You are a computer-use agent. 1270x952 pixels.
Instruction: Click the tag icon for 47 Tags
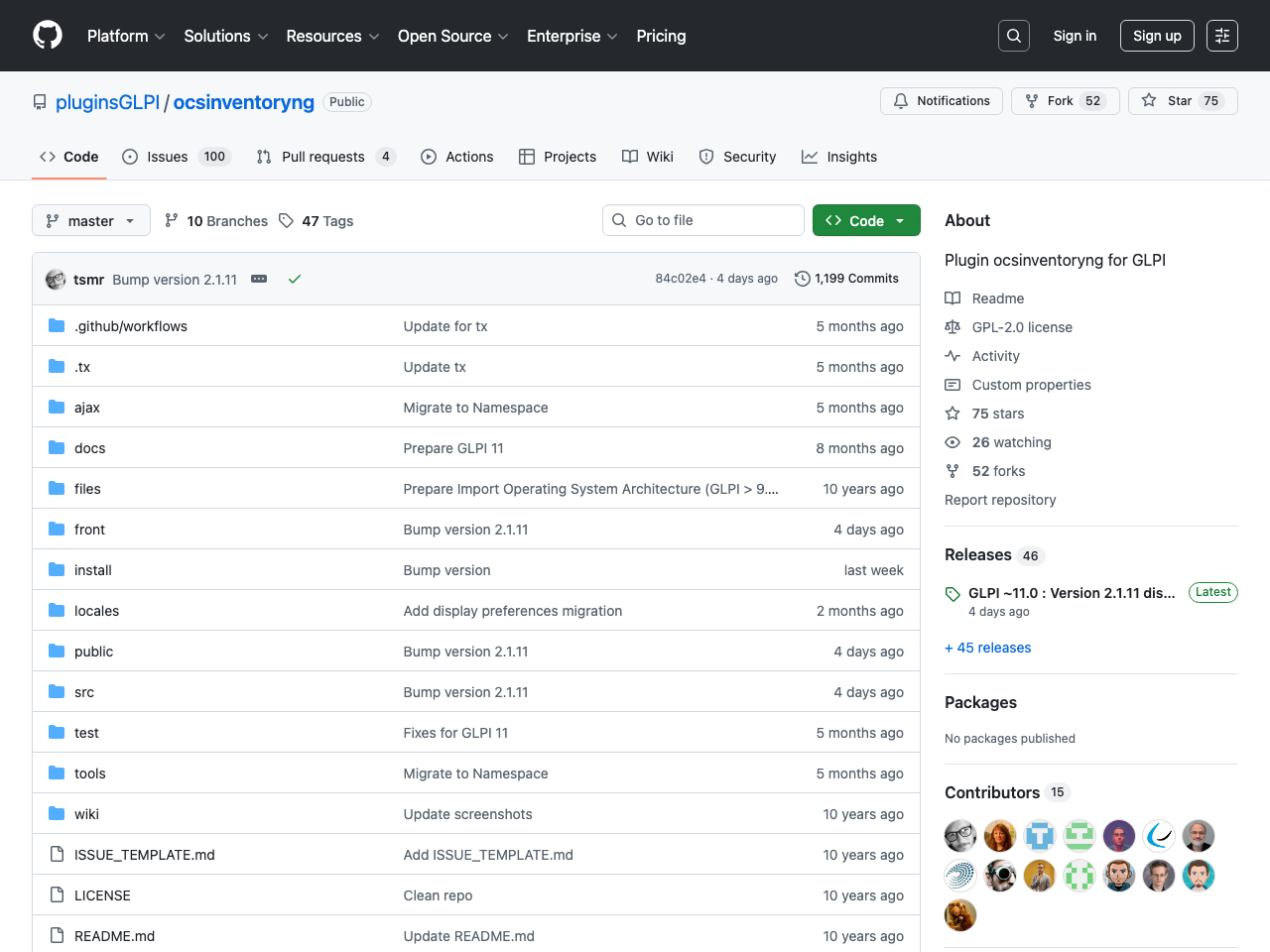coord(287,221)
